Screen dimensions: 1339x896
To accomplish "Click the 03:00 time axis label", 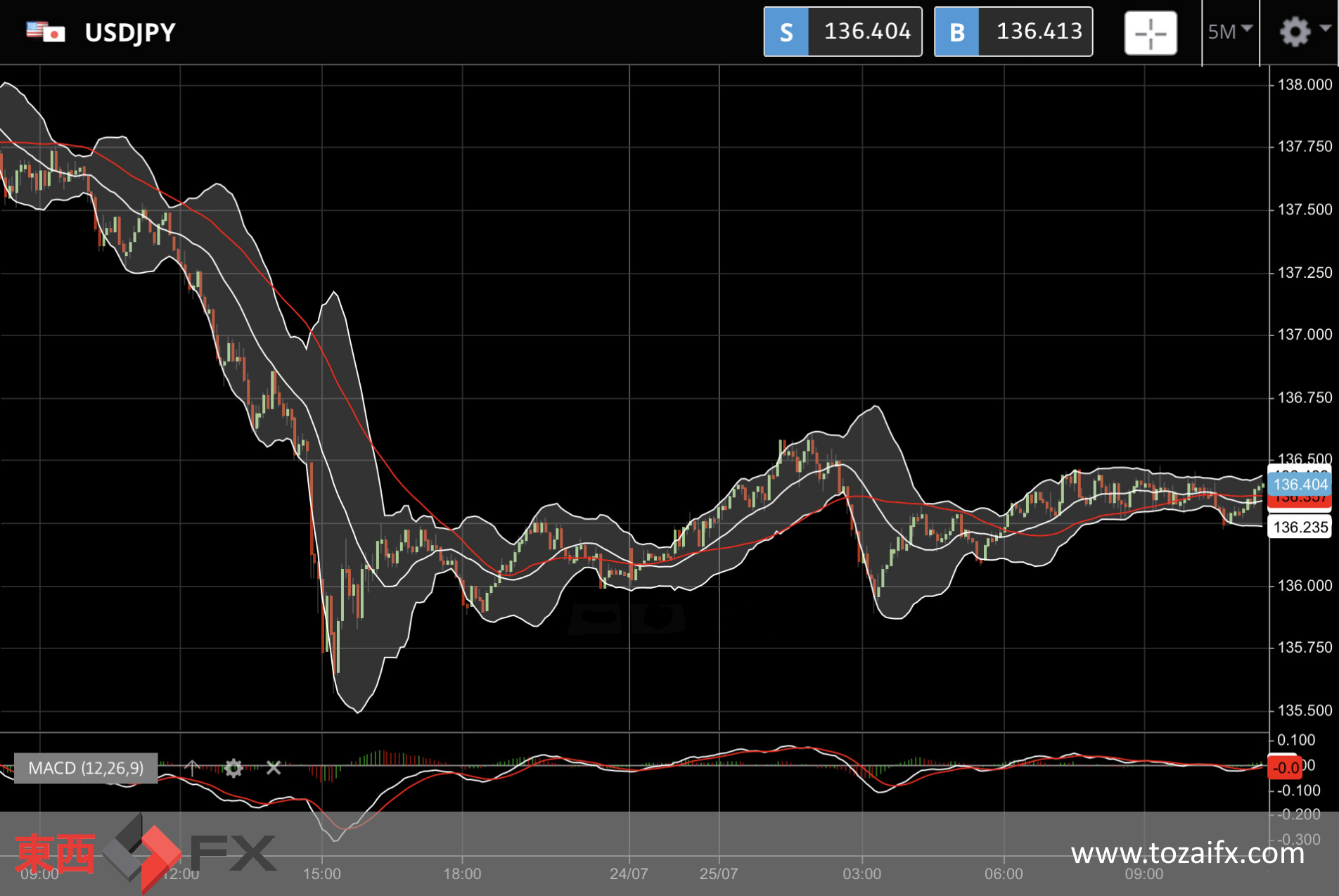I will point(862,873).
